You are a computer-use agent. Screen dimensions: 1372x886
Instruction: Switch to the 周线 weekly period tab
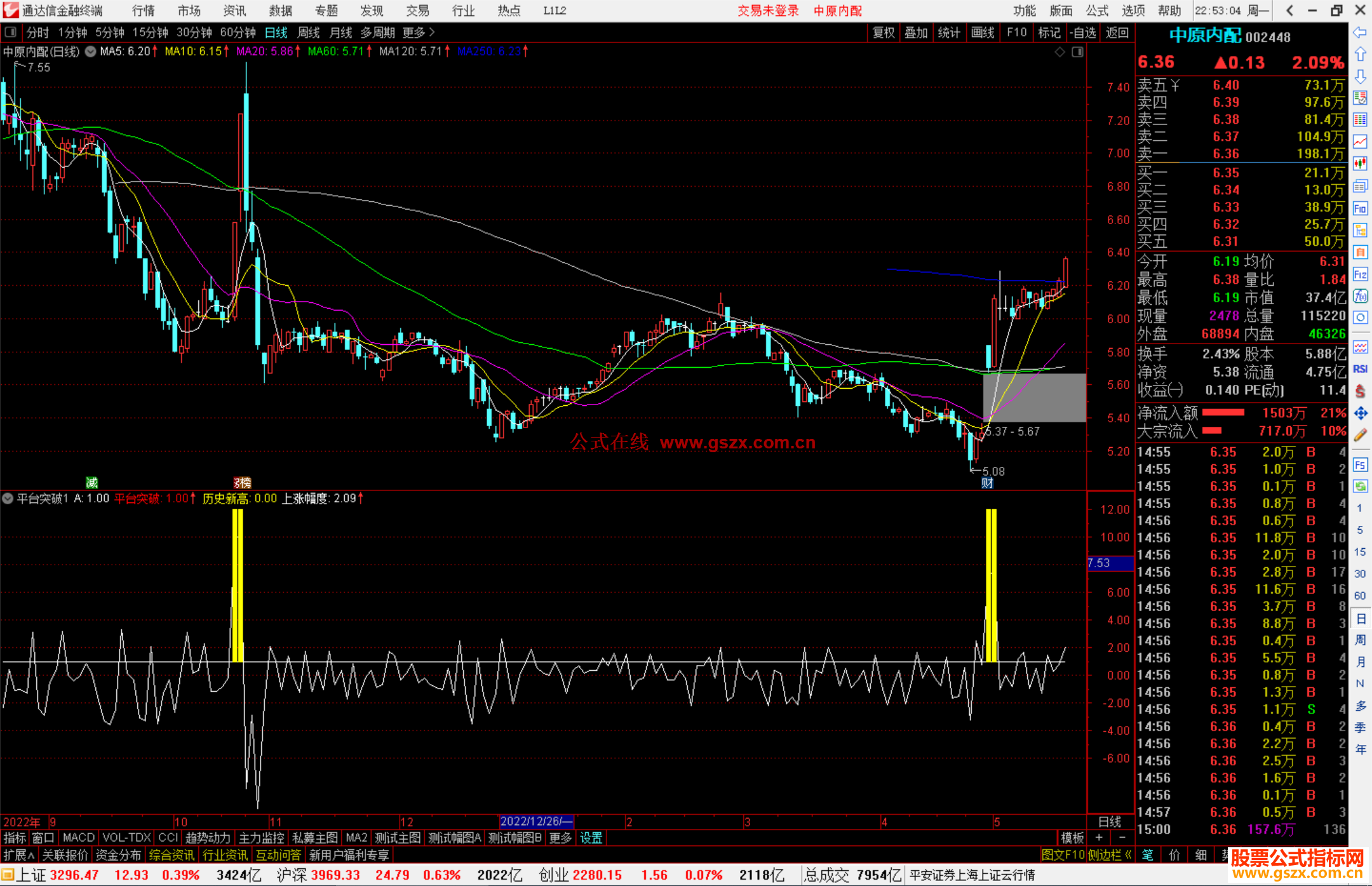309,32
